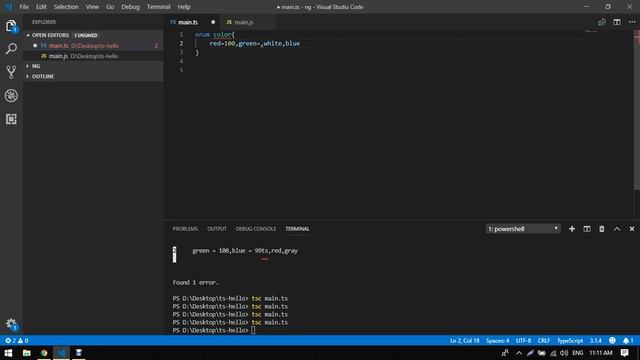The width and height of the screenshot is (640, 360).
Task: Switch to the main.ts editor tab
Action: (x=192, y=22)
